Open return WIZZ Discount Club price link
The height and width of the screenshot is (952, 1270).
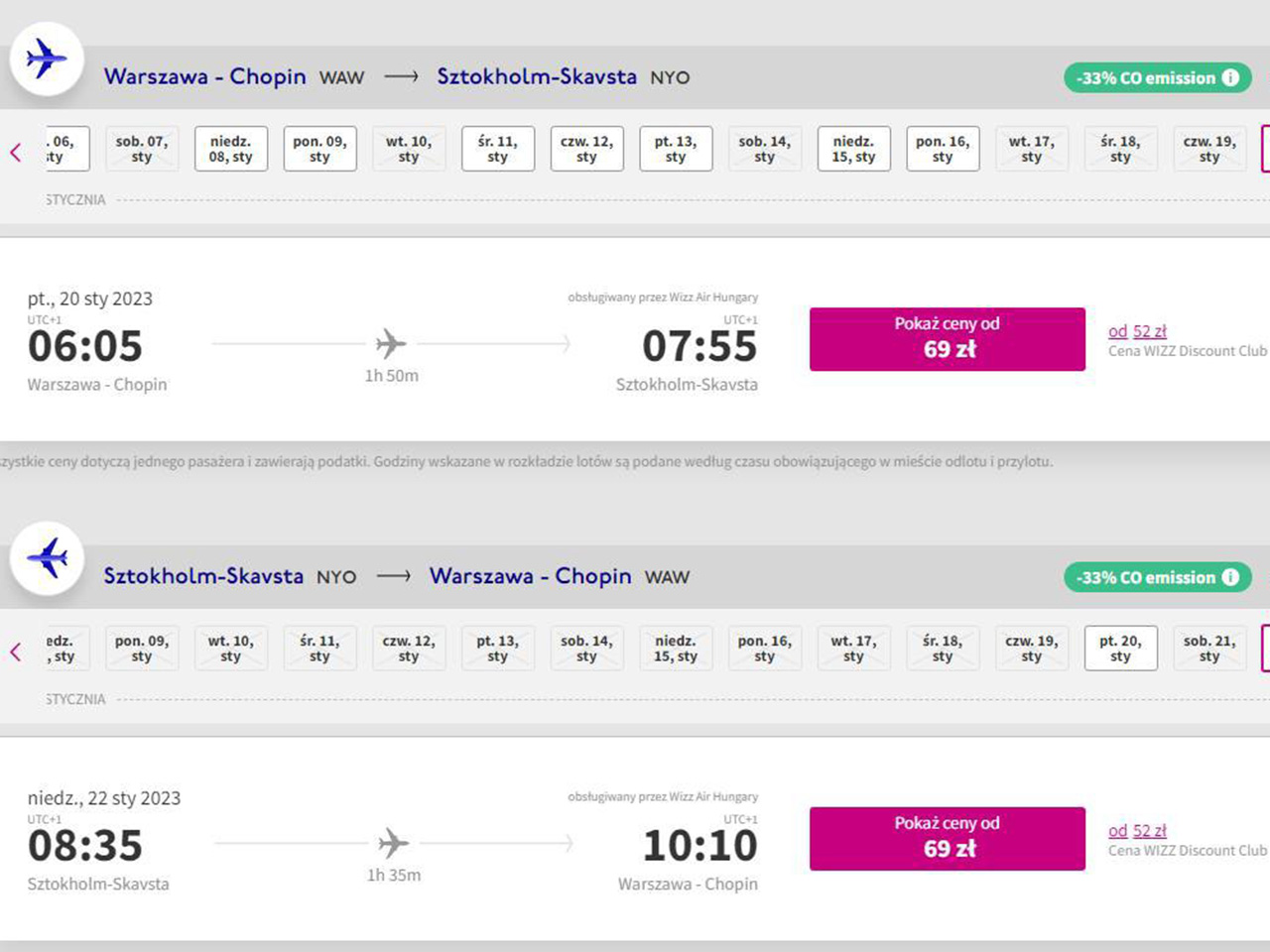coord(1137,831)
